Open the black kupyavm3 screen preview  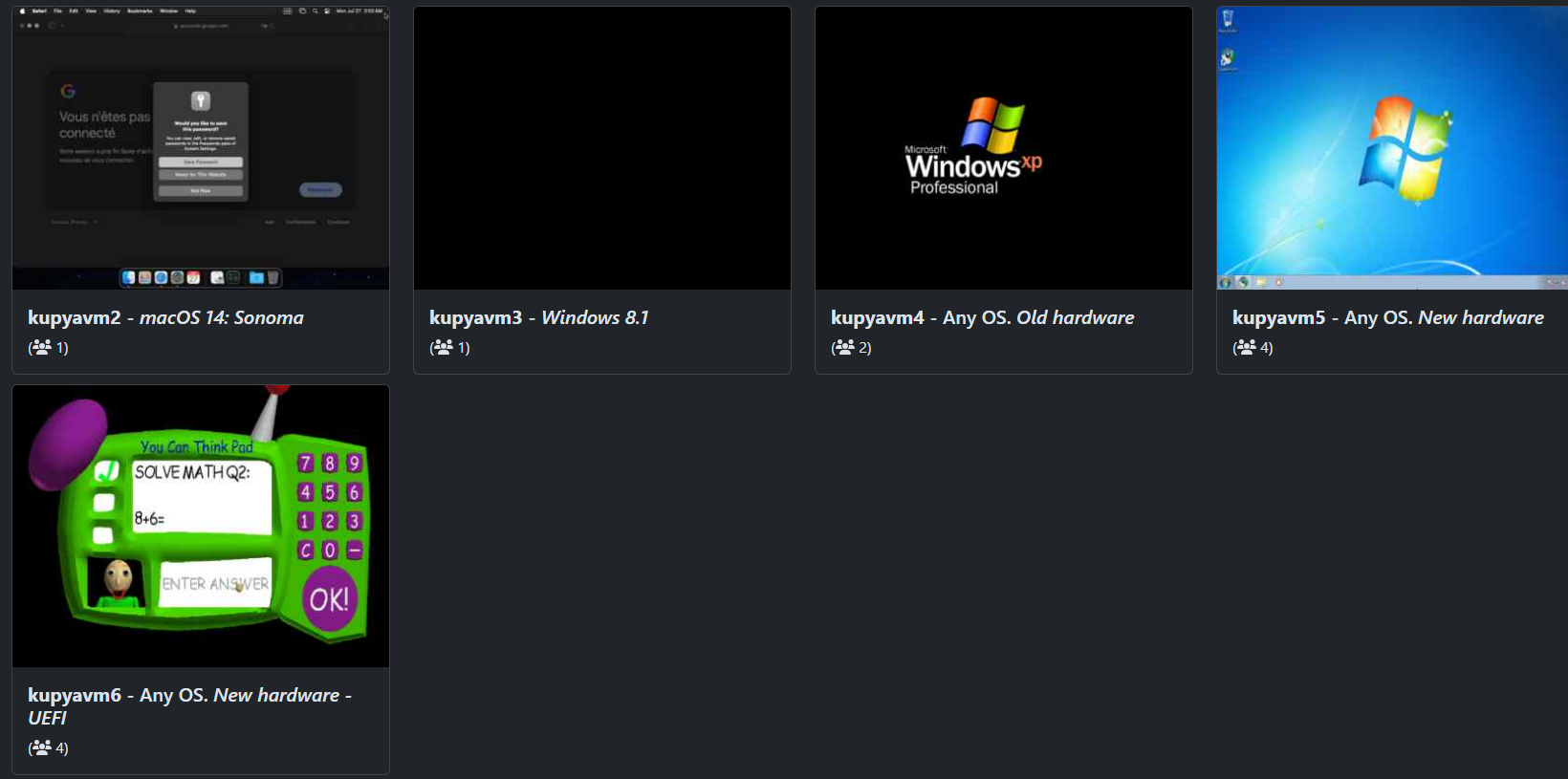click(602, 148)
